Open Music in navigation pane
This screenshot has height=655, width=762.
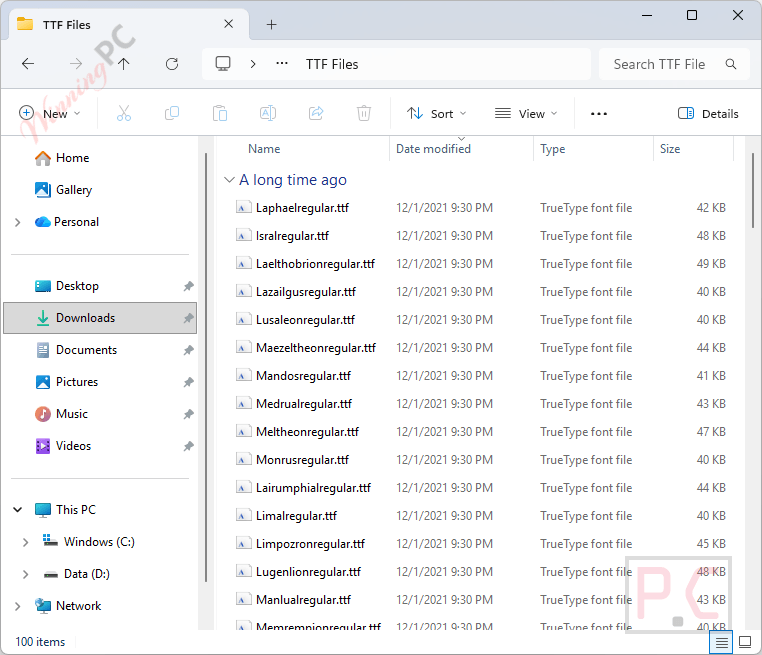pos(61,414)
